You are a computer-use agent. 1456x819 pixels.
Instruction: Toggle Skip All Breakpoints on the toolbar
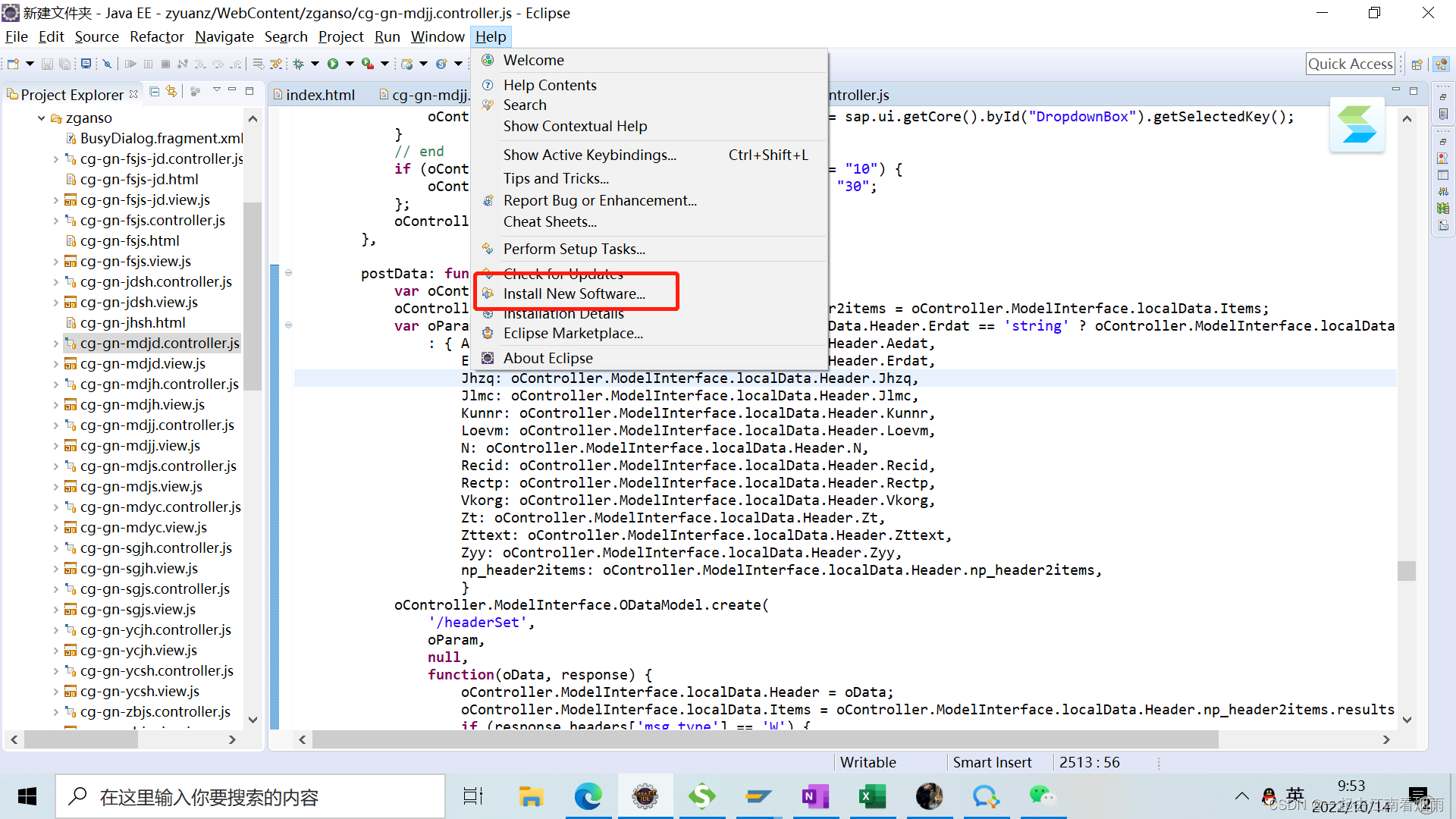coord(107,64)
